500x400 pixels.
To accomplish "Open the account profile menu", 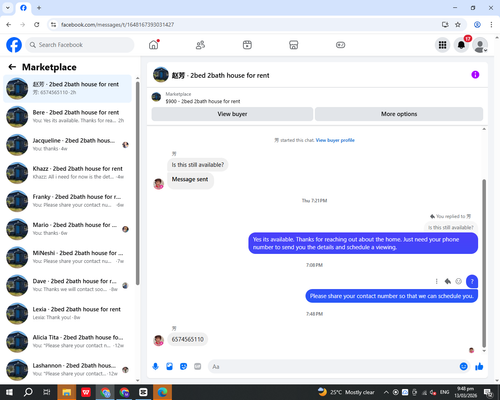I will (x=480, y=45).
